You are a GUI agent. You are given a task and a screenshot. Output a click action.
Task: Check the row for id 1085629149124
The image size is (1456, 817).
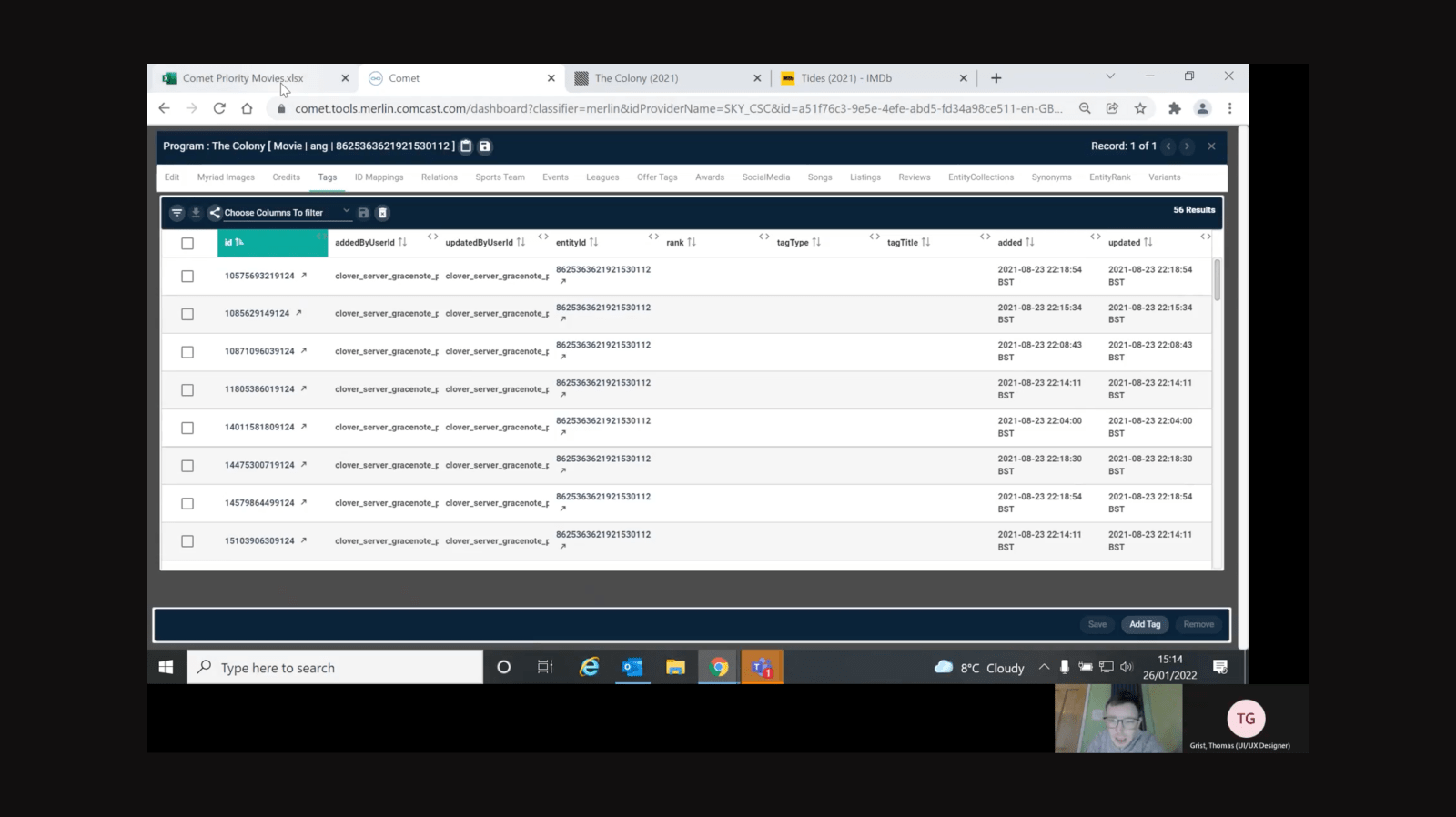click(x=187, y=314)
